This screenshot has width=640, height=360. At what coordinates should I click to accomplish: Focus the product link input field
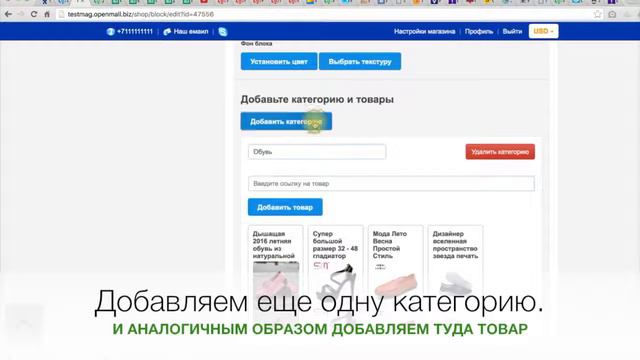[x=391, y=184]
